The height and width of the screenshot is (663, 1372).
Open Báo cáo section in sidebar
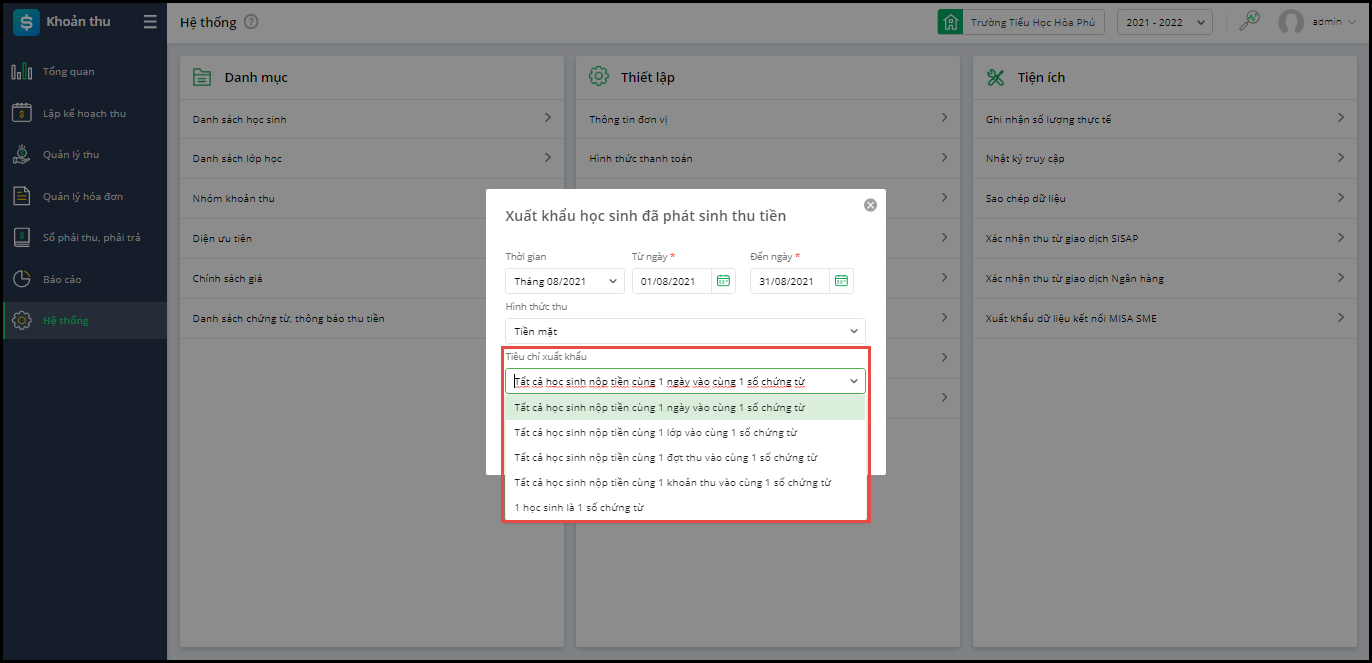click(61, 279)
